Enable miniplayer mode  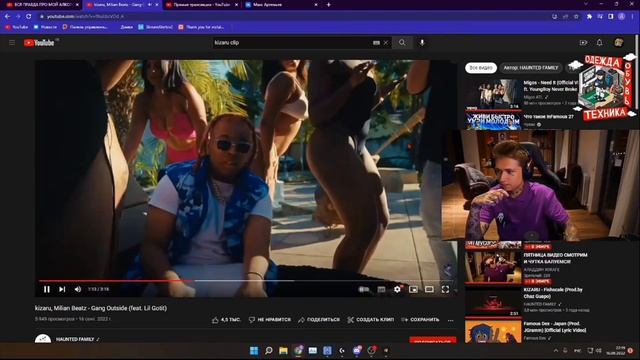coord(413,289)
